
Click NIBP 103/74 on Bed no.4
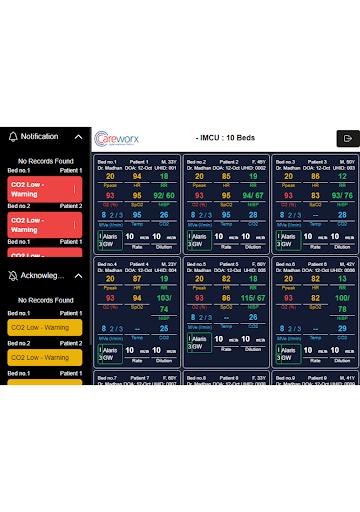[x=164, y=304]
